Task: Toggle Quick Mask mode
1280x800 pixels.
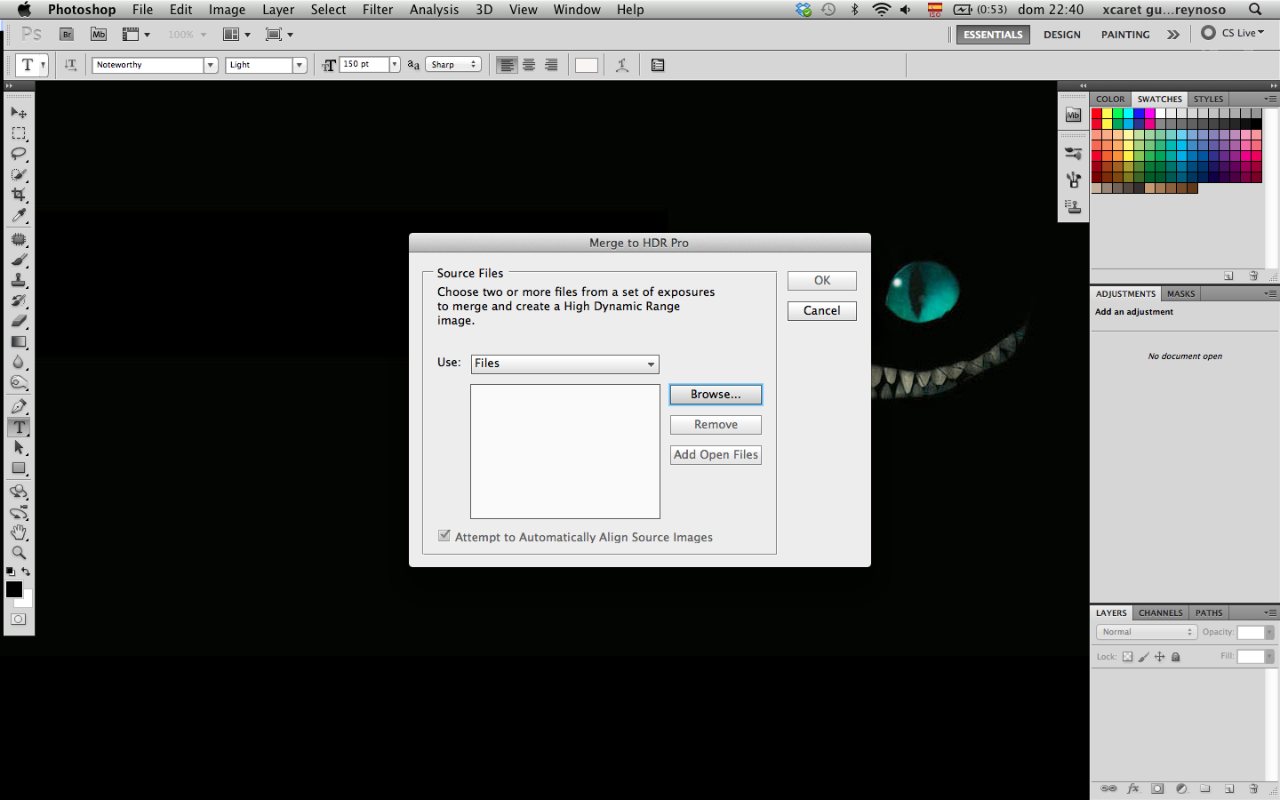Action: [x=18, y=619]
